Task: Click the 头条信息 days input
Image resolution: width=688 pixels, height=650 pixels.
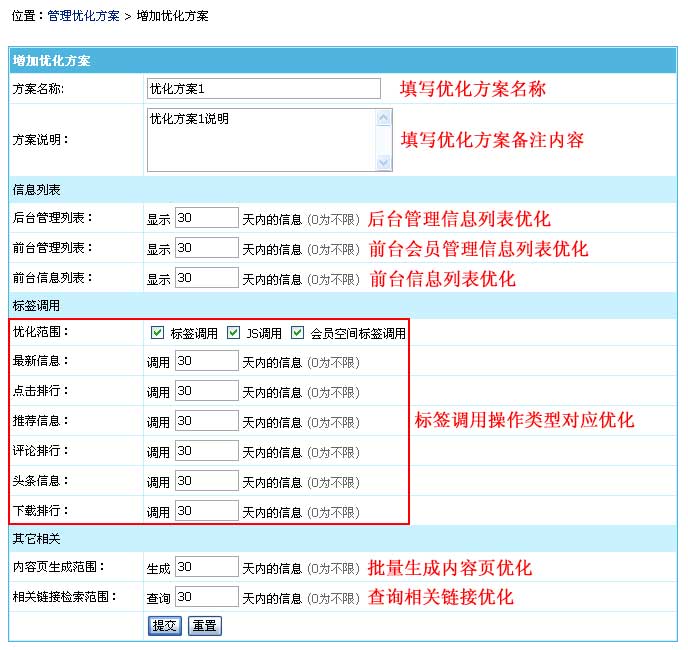Action: [206, 482]
